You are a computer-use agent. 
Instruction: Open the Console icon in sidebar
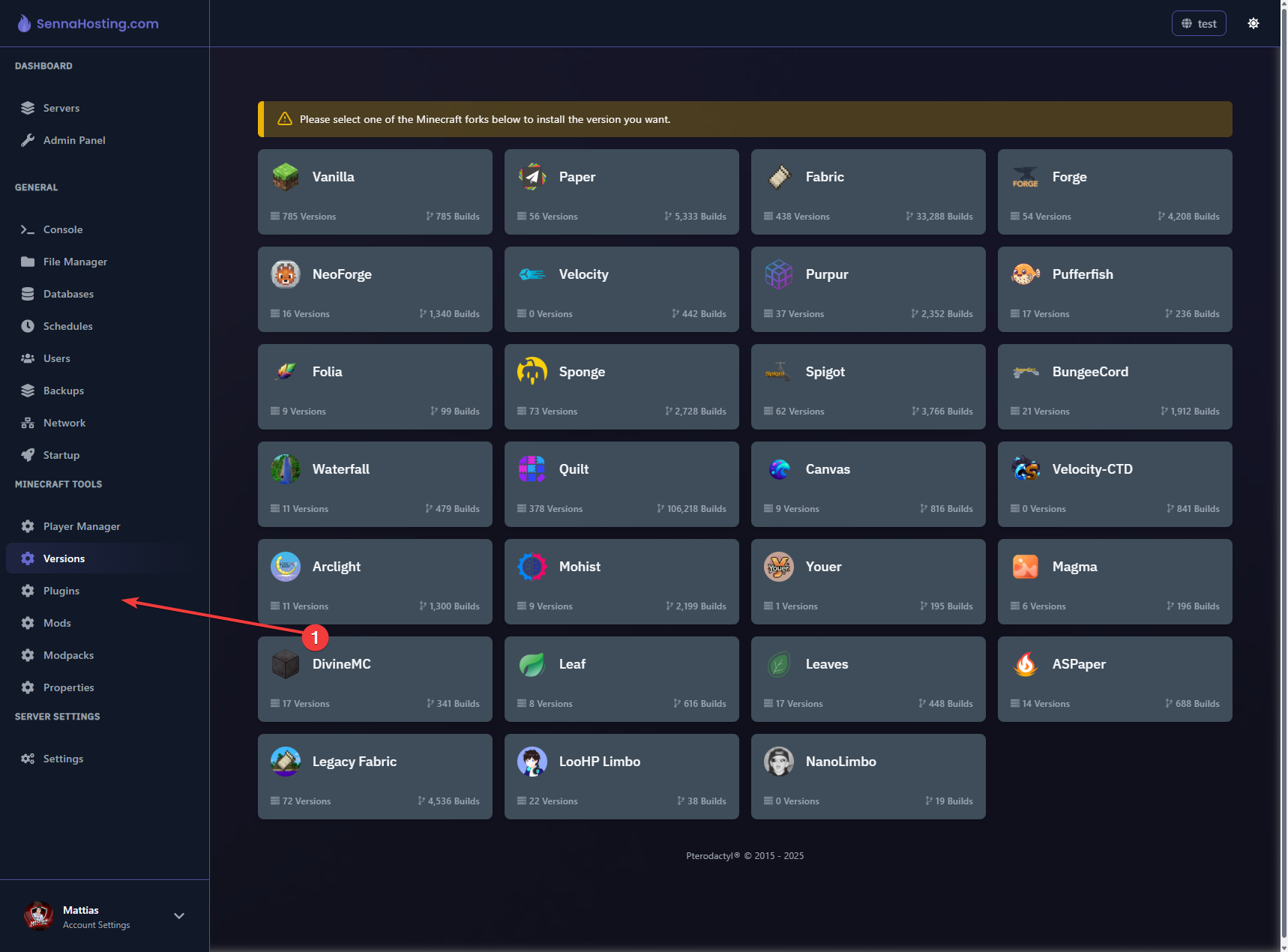[28, 229]
